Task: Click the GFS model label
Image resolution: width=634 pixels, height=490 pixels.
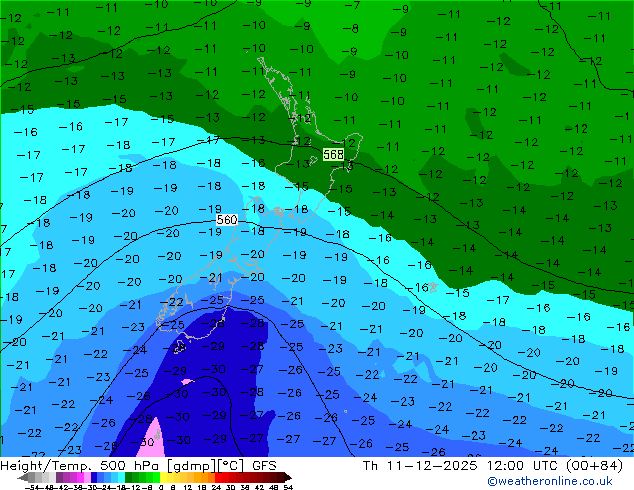Action: click(264, 466)
